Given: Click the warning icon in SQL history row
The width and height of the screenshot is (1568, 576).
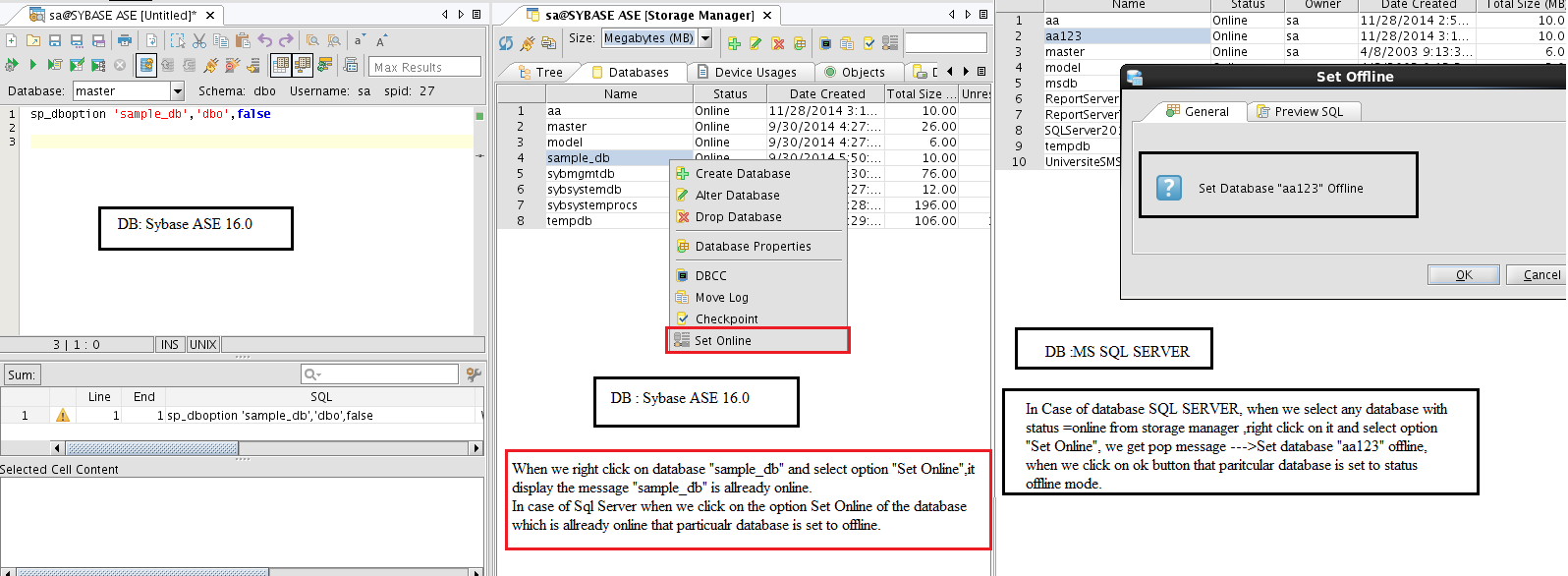Looking at the screenshot, I should coord(63,416).
